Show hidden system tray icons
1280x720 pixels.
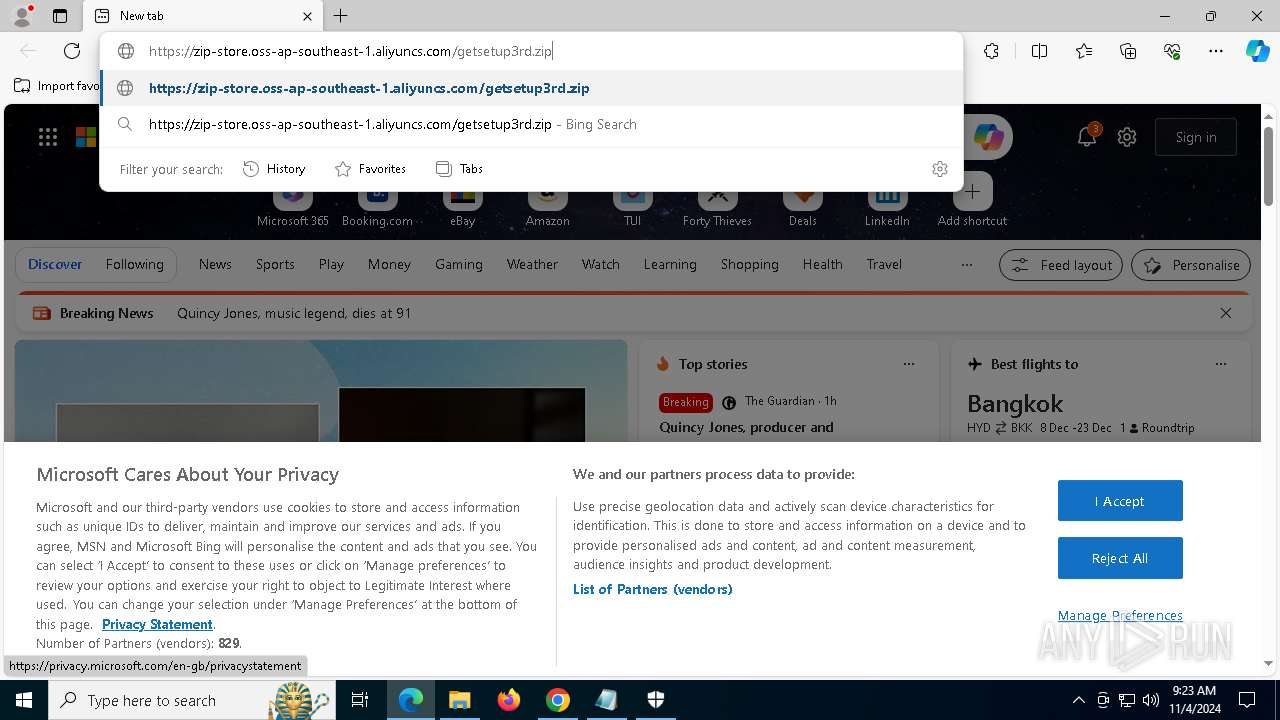click(x=1078, y=700)
